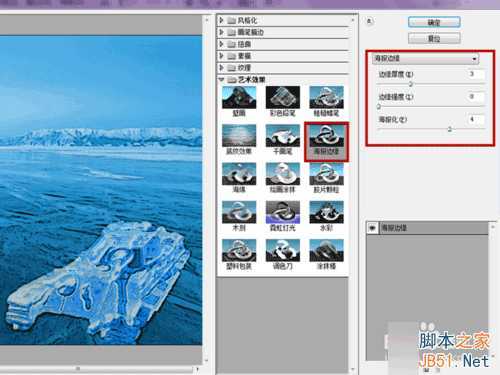The width and height of the screenshot is (500, 375).
Task: Click the 复位 (Reset) button
Action: [x=434, y=38]
